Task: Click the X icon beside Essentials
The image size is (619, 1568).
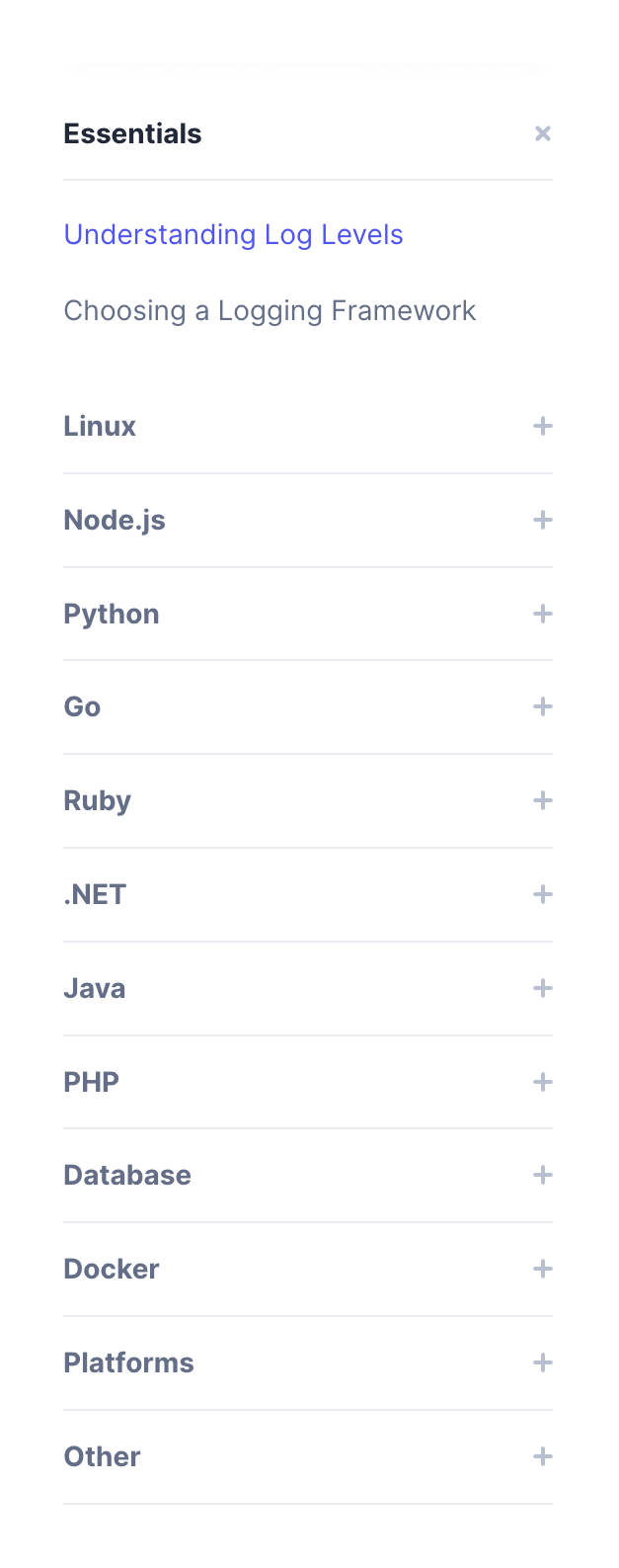Action: (542, 133)
